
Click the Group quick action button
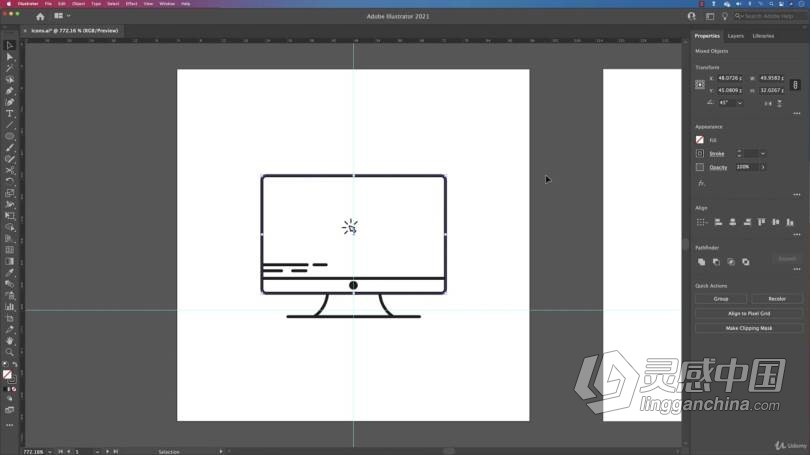click(721, 299)
